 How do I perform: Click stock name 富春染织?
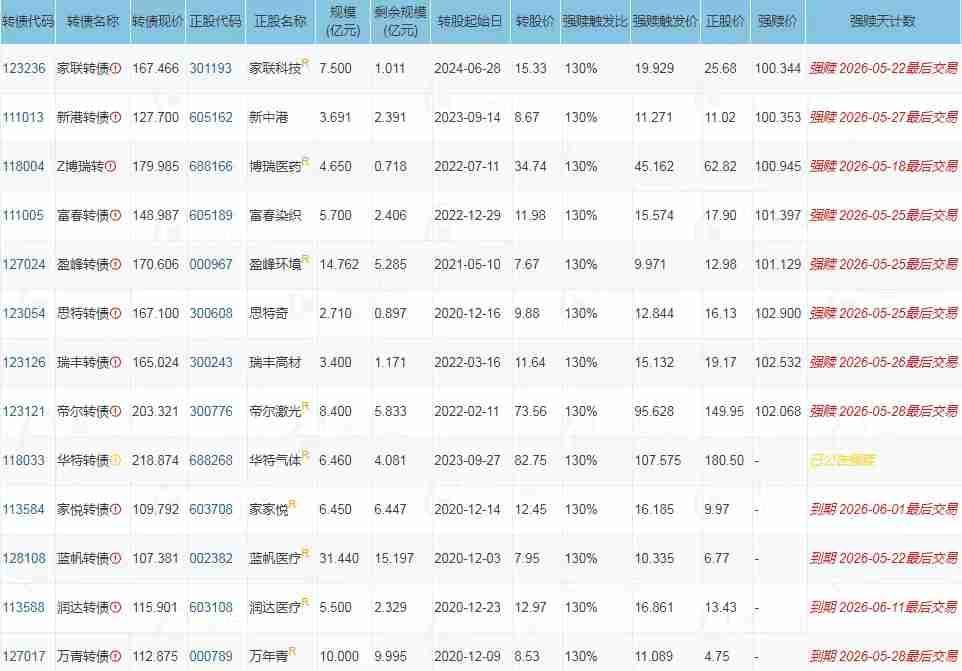[275, 215]
